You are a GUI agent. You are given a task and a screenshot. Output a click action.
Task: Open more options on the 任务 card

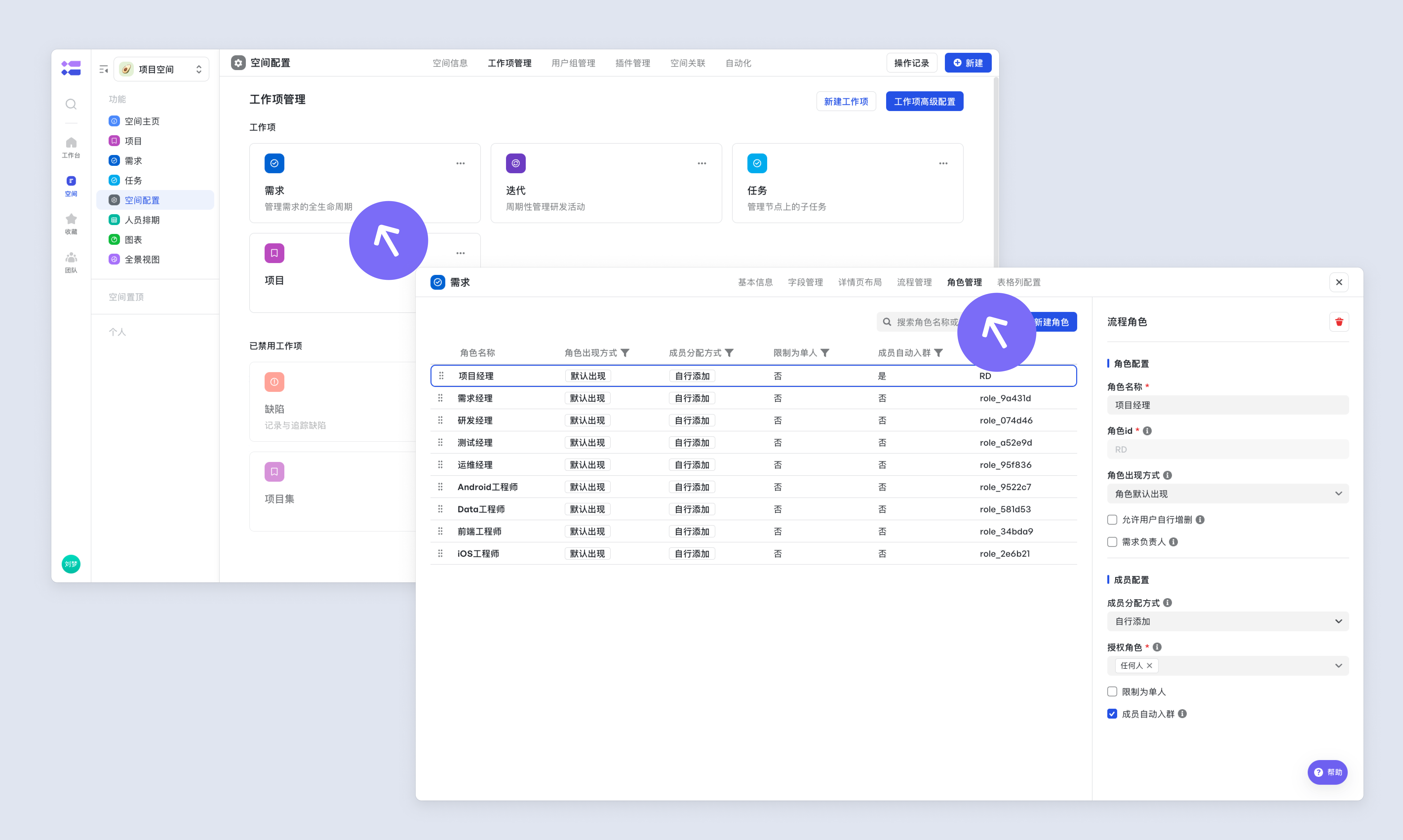943,164
